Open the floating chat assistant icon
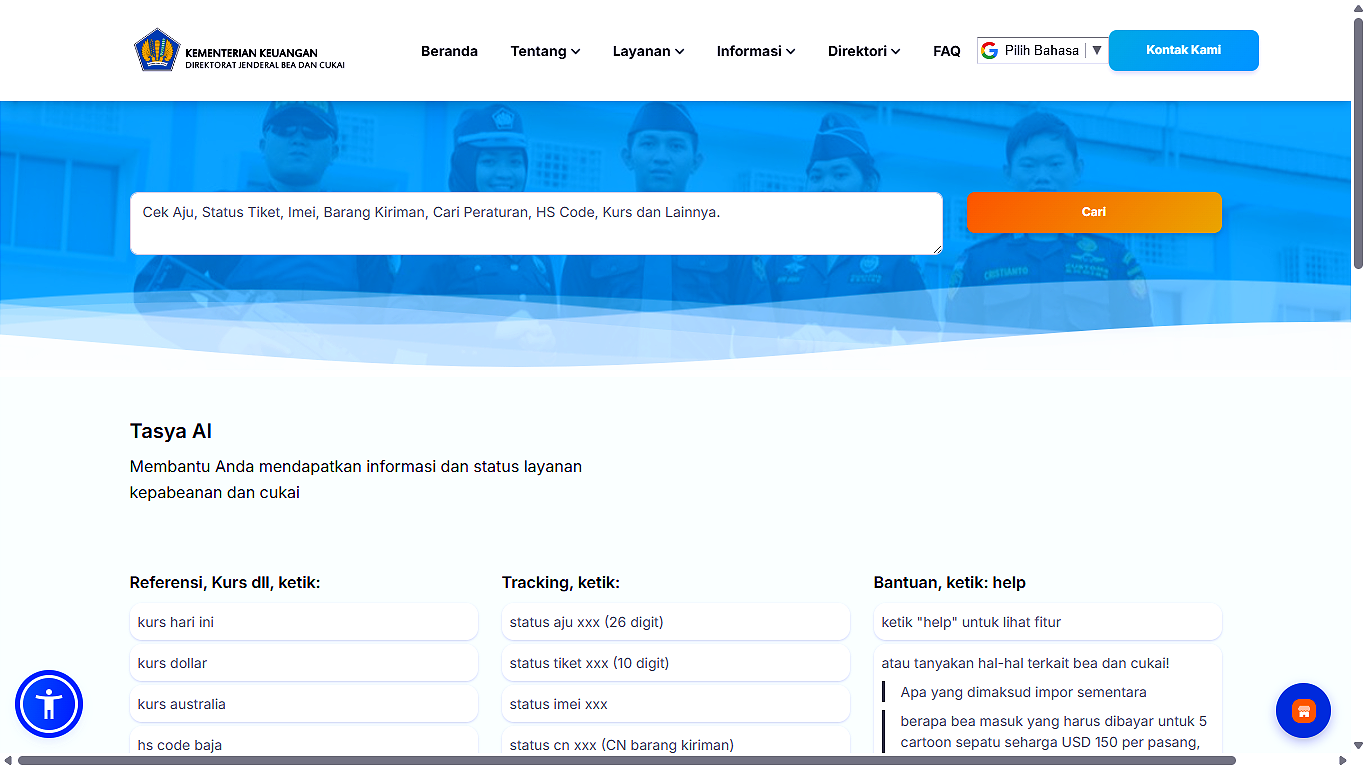The width and height of the screenshot is (1365, 768). [x=1302, y=711]
